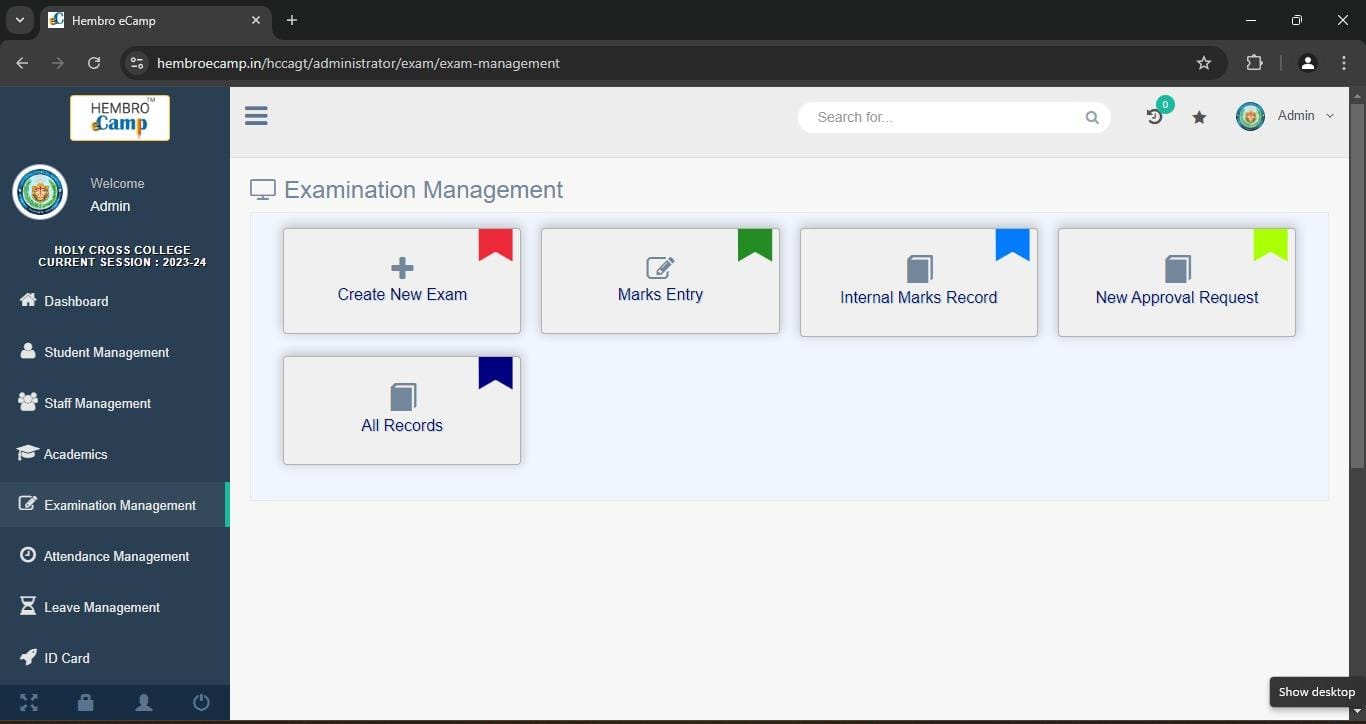Reload the page with browser refresh
1366x724 pixels.
pyautogui.click(x=94, y=63)
